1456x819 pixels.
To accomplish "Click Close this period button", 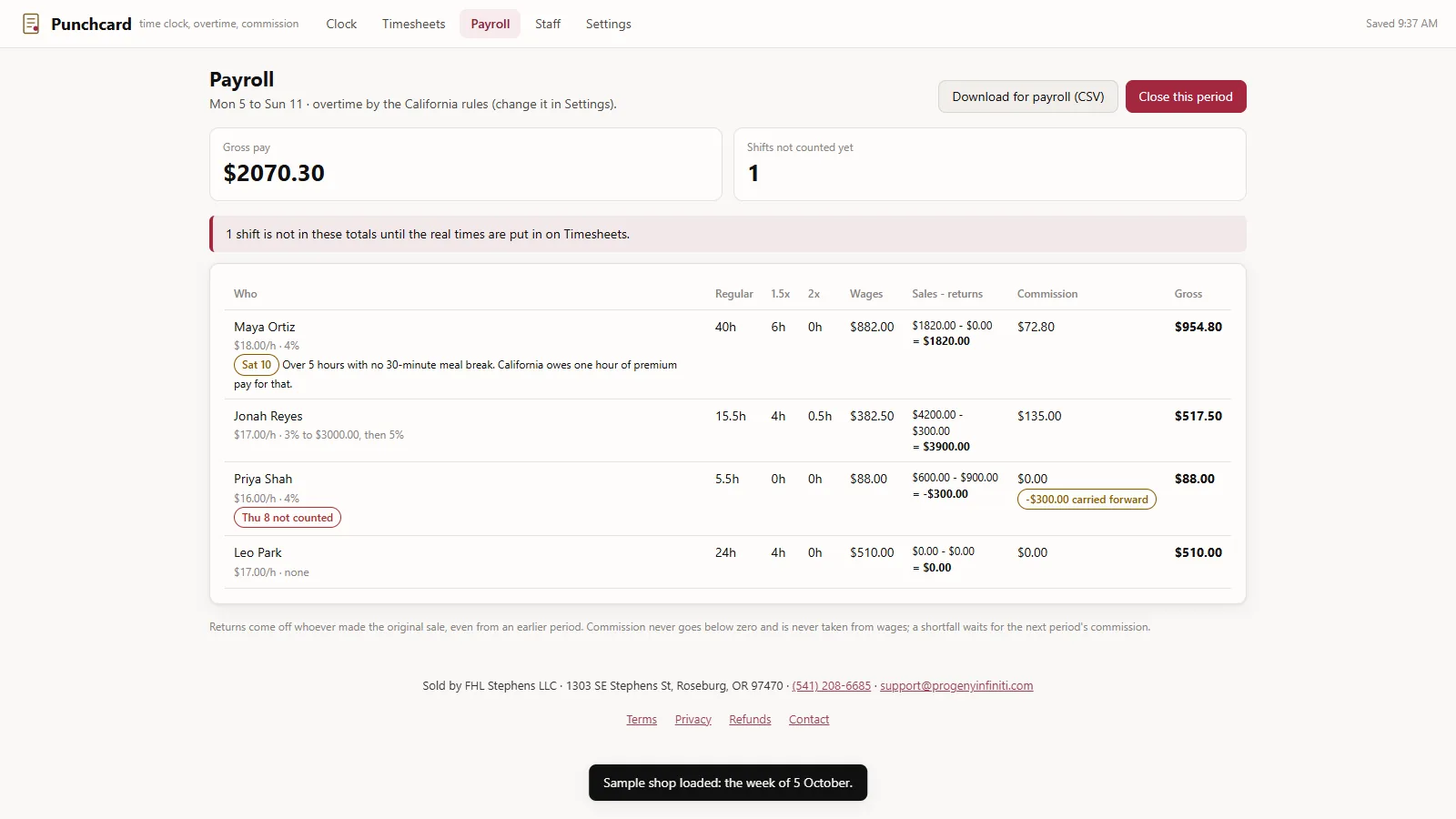I will [x=1186, y=96].
